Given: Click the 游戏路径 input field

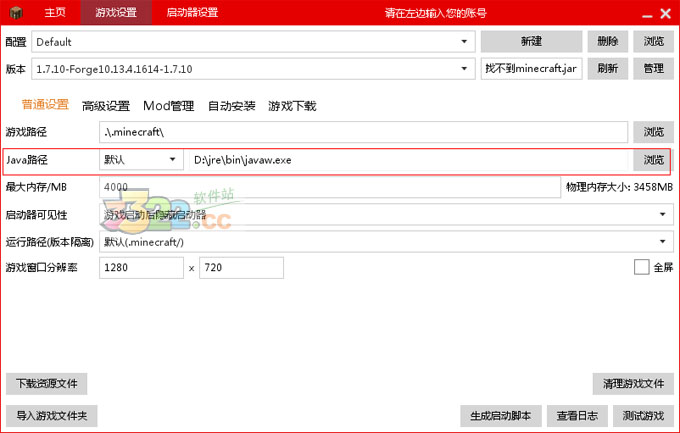Looking at the screenshot, I should click(363, 132).
